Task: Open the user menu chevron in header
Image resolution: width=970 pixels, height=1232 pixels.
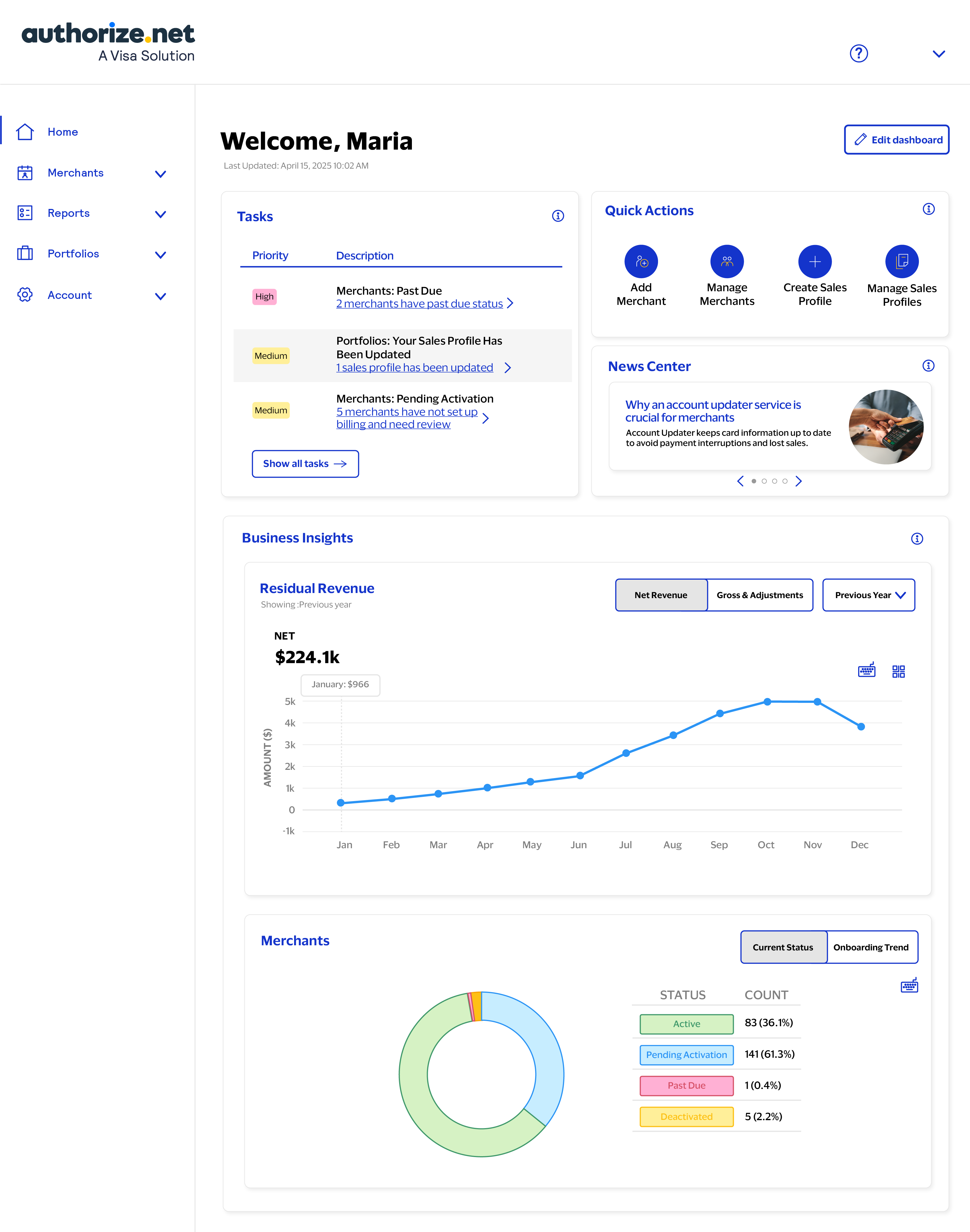Action: pyautogui.click(x=939, y=54)
